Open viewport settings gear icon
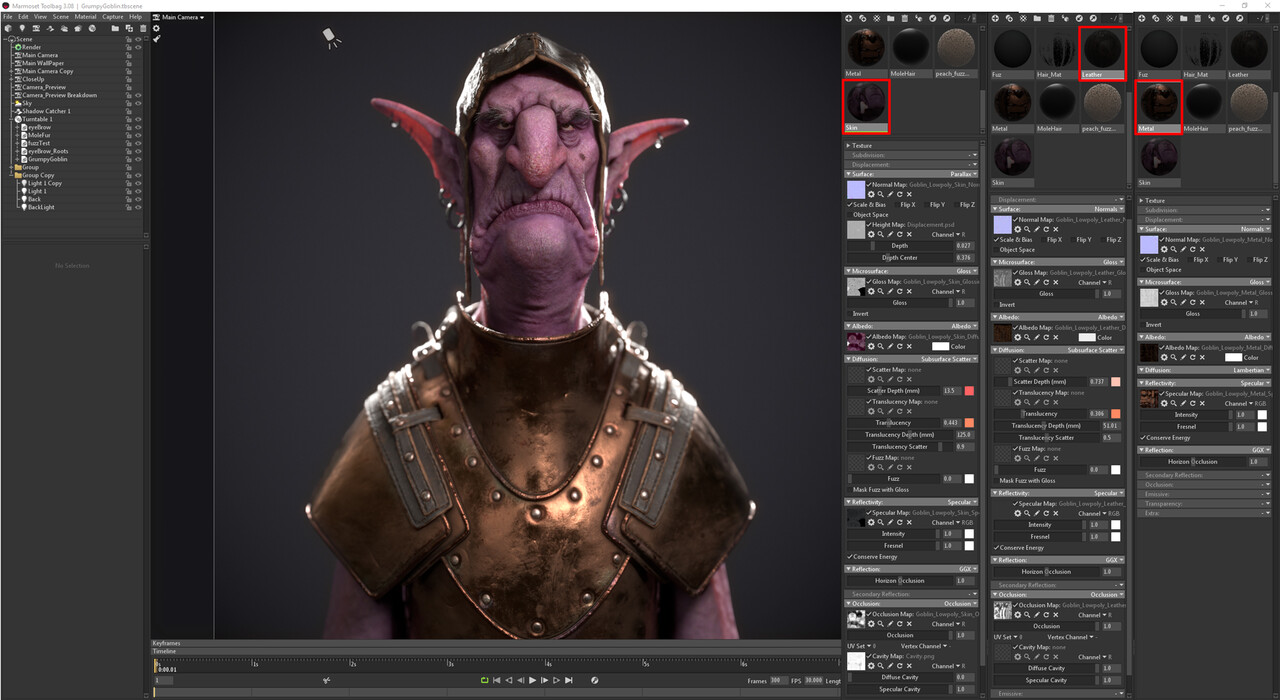 157,28
